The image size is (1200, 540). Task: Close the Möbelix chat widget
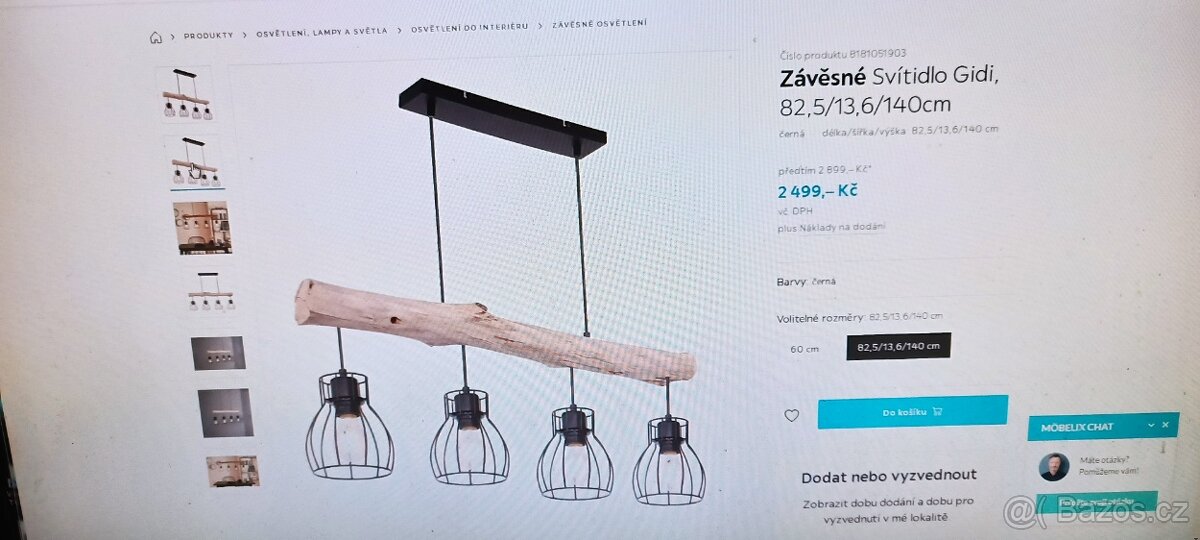pyautogui.click(x=1165, y=425)
